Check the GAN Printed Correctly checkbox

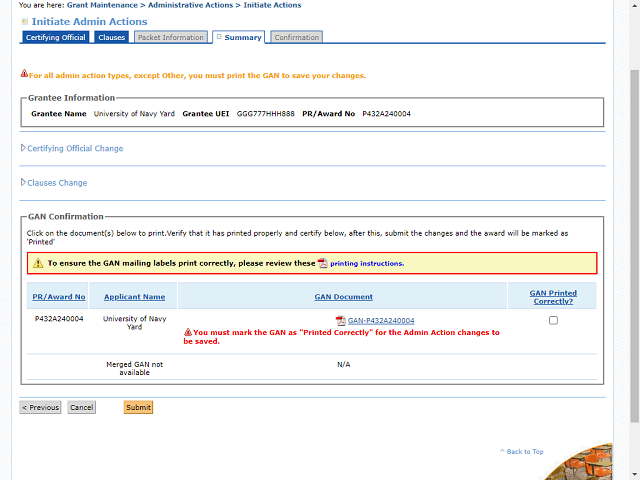point(553,320)
